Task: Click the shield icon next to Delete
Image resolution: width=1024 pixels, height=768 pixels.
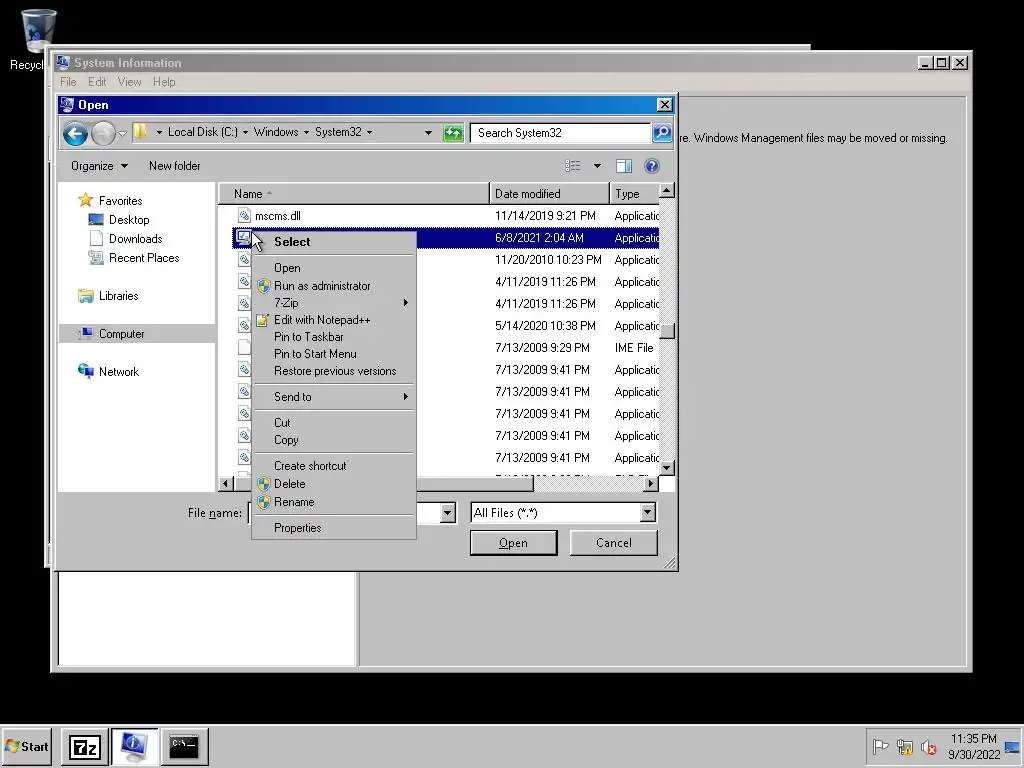Action: click(263, 484)
